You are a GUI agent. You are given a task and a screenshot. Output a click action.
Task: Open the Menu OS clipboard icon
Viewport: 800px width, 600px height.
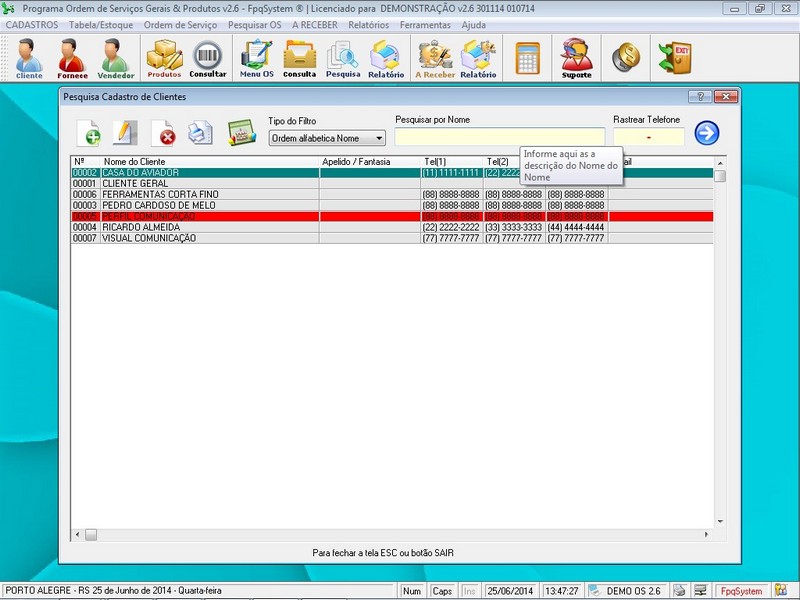click(x=256, y=59)
